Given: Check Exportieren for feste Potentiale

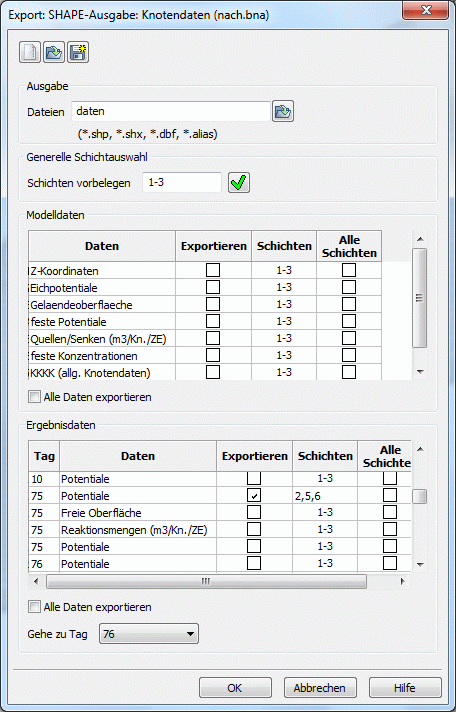Looking at the screenshot, I should click(x=213, y=321).
